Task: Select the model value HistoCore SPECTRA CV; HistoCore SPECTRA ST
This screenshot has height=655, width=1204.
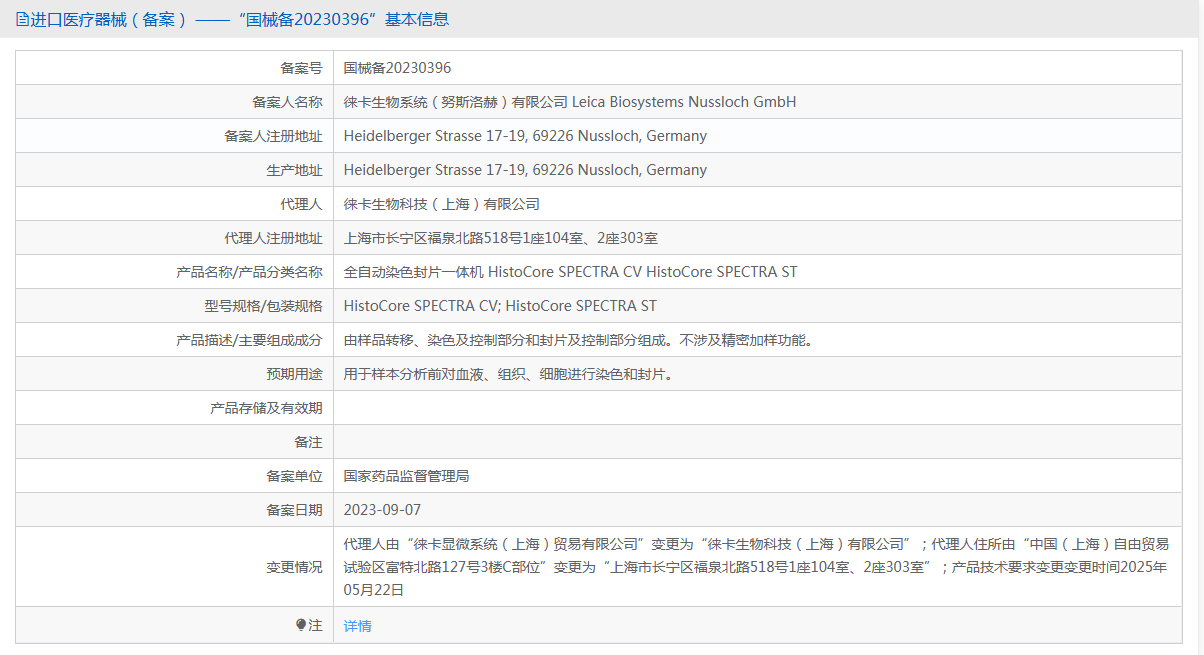Action: click(500, 306)
